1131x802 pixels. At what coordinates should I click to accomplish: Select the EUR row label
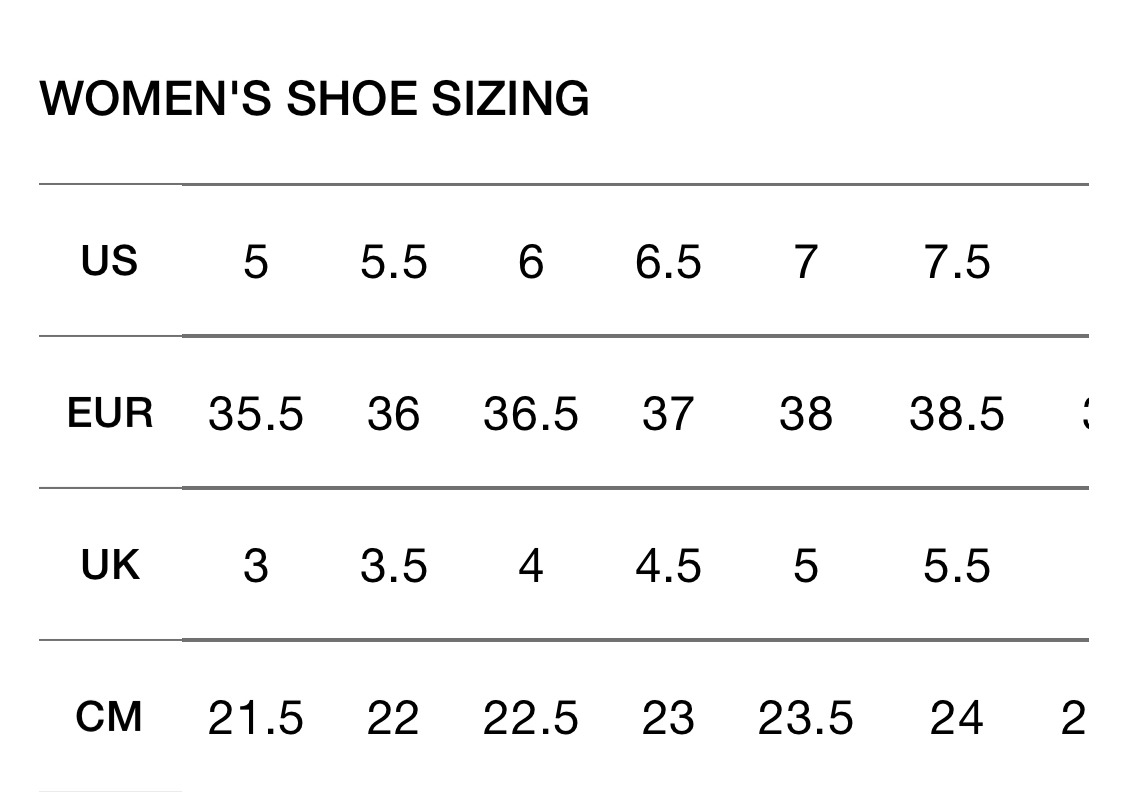(110, 413)
